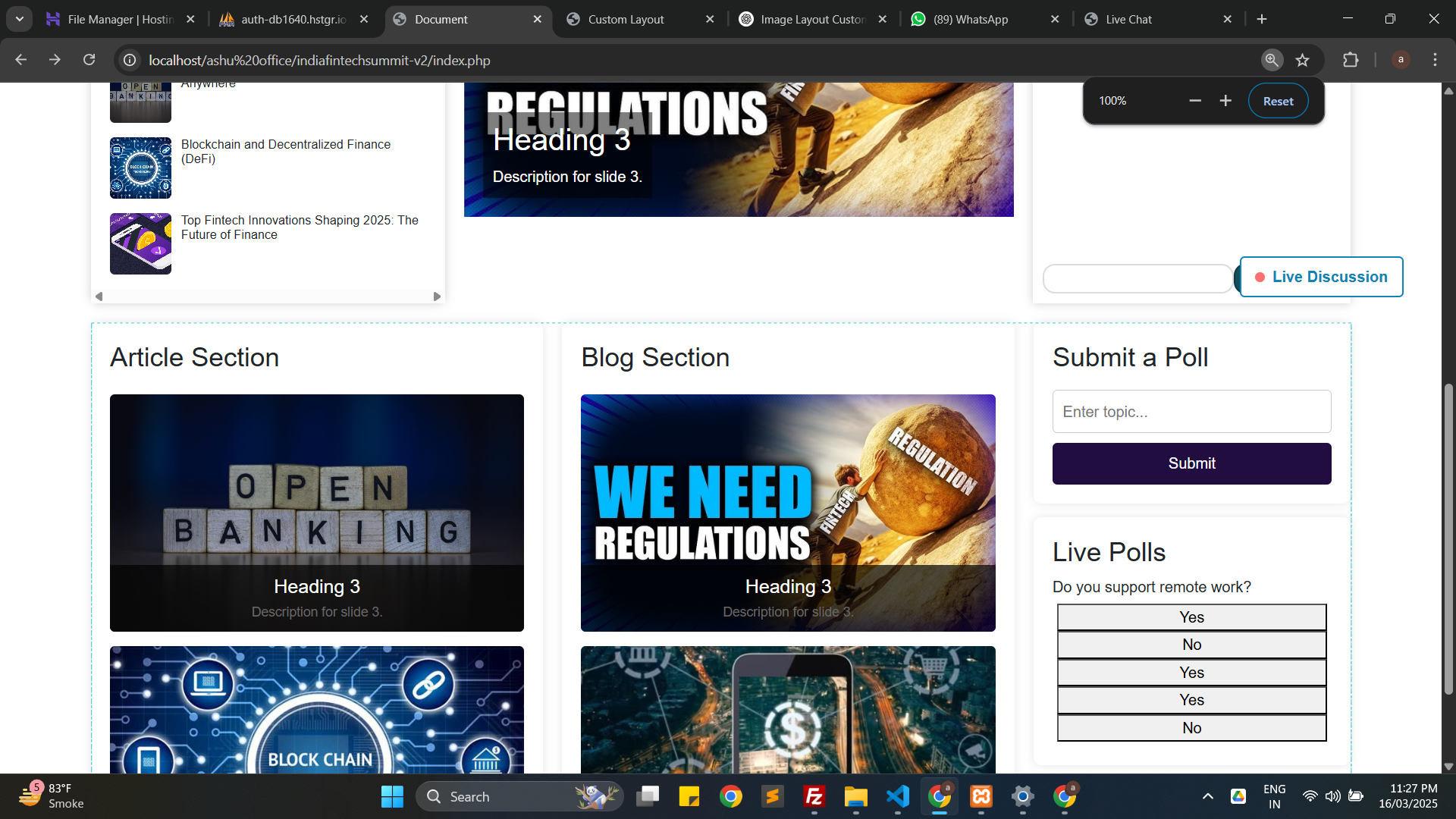Image resolution: width=1456 pixels, height=819 pixels.
Task: Click the chat message input field
Action: 1138,278
